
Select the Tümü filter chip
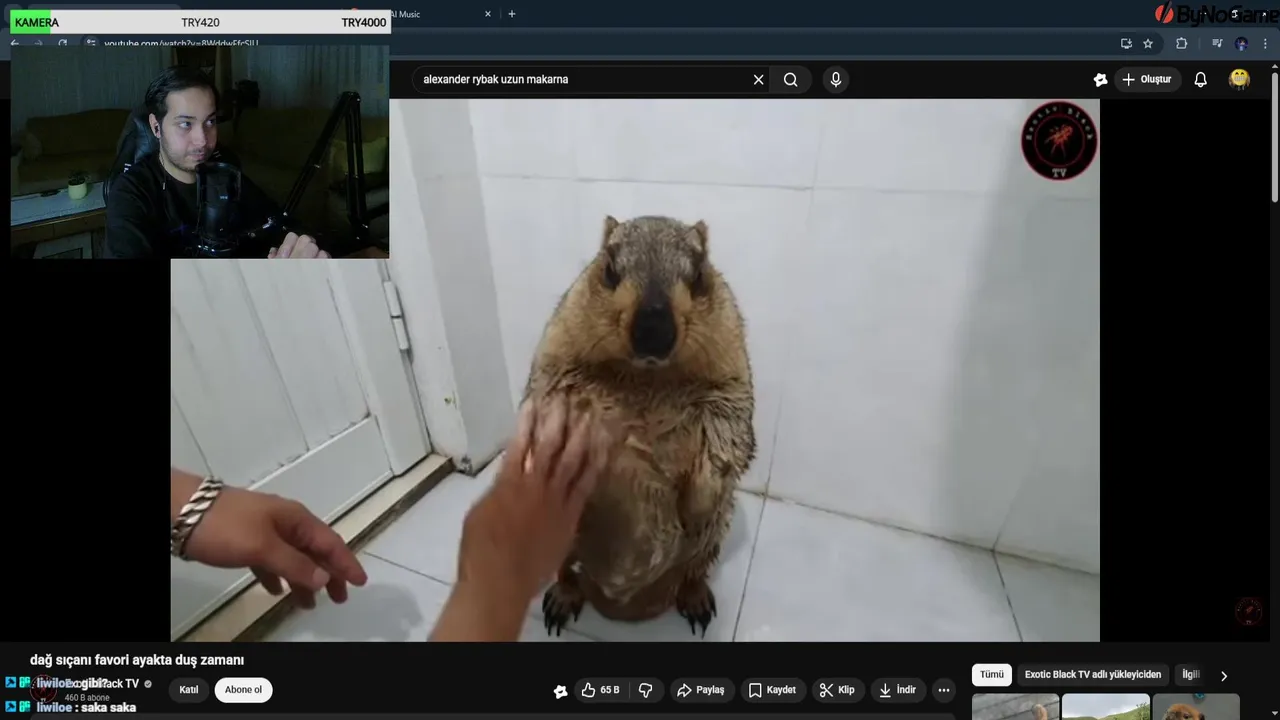[992, 675]
